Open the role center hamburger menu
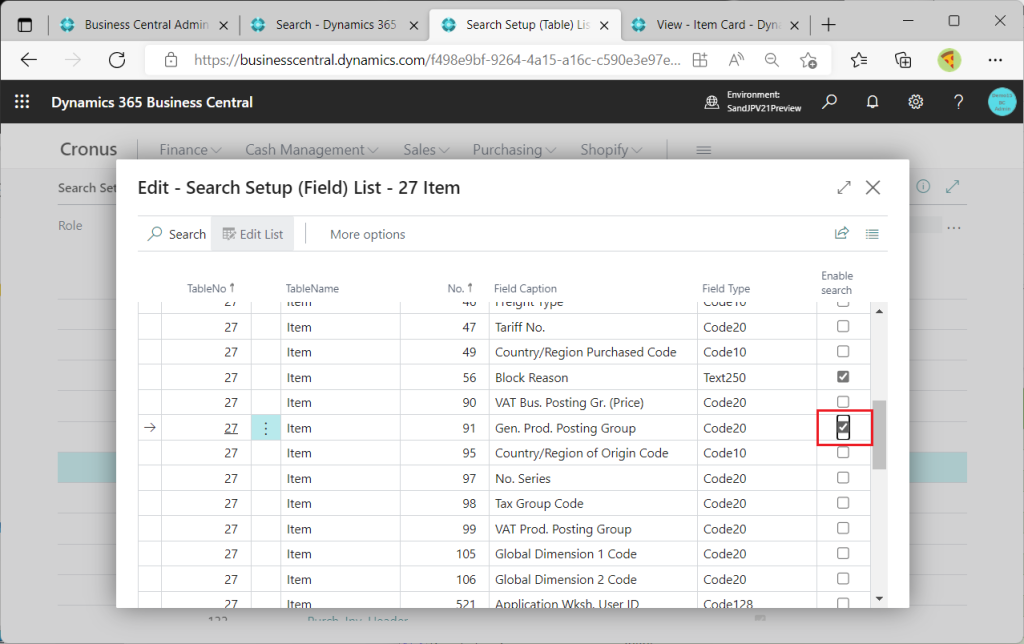Image resolution: width=1024 pixels, height=644 pixels. pos(703,150)
